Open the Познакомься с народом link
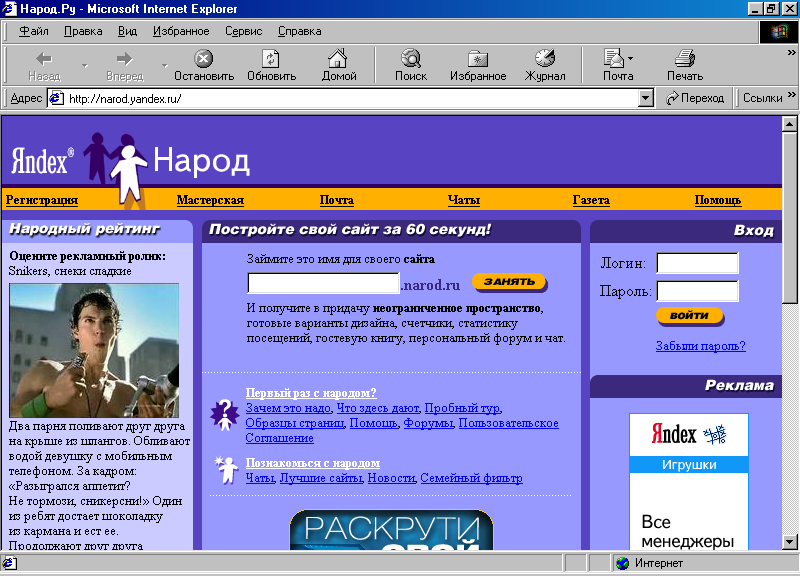 click(x=313, y=463)
